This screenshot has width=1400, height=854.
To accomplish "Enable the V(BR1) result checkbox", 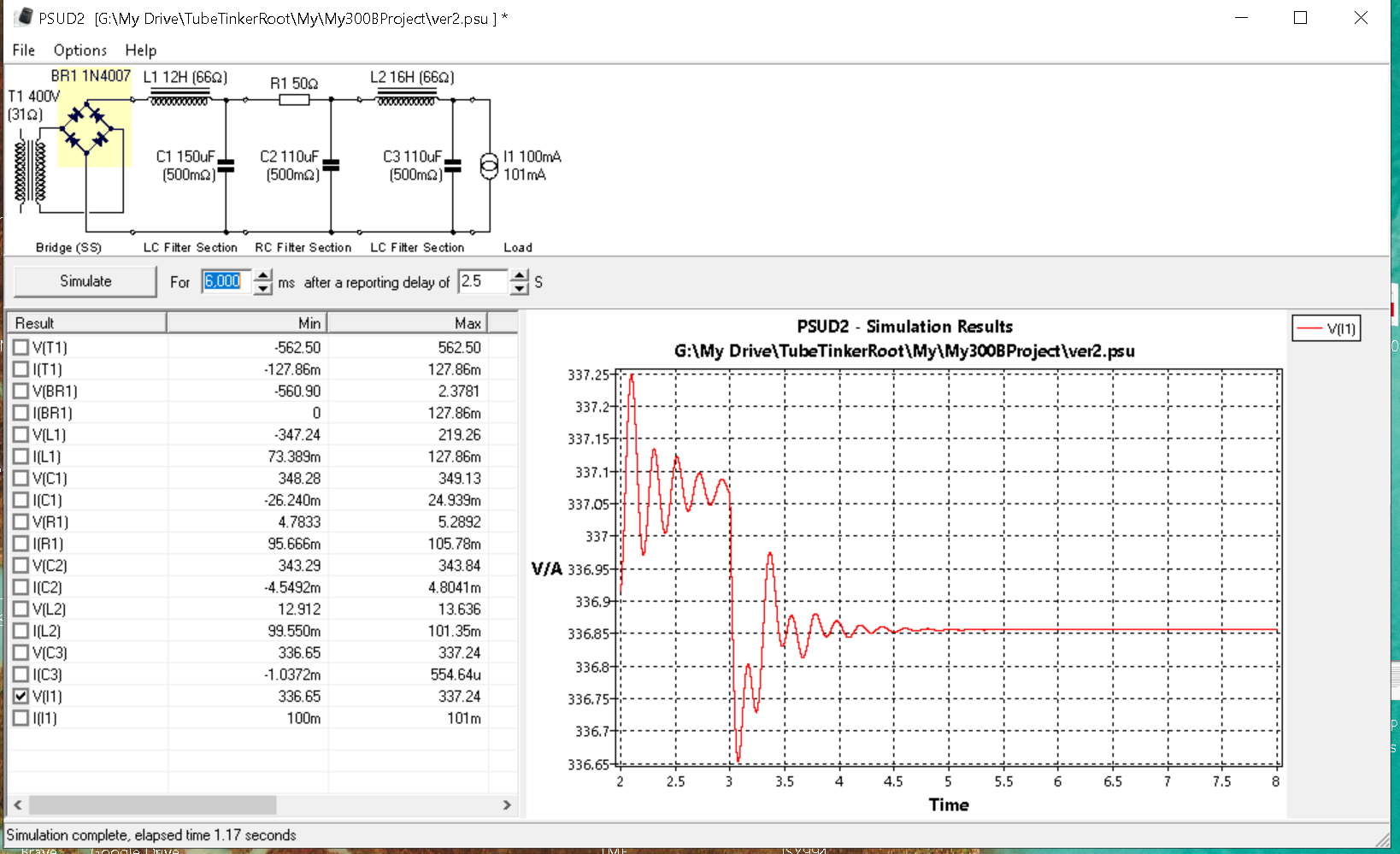I will coord(21,391).
